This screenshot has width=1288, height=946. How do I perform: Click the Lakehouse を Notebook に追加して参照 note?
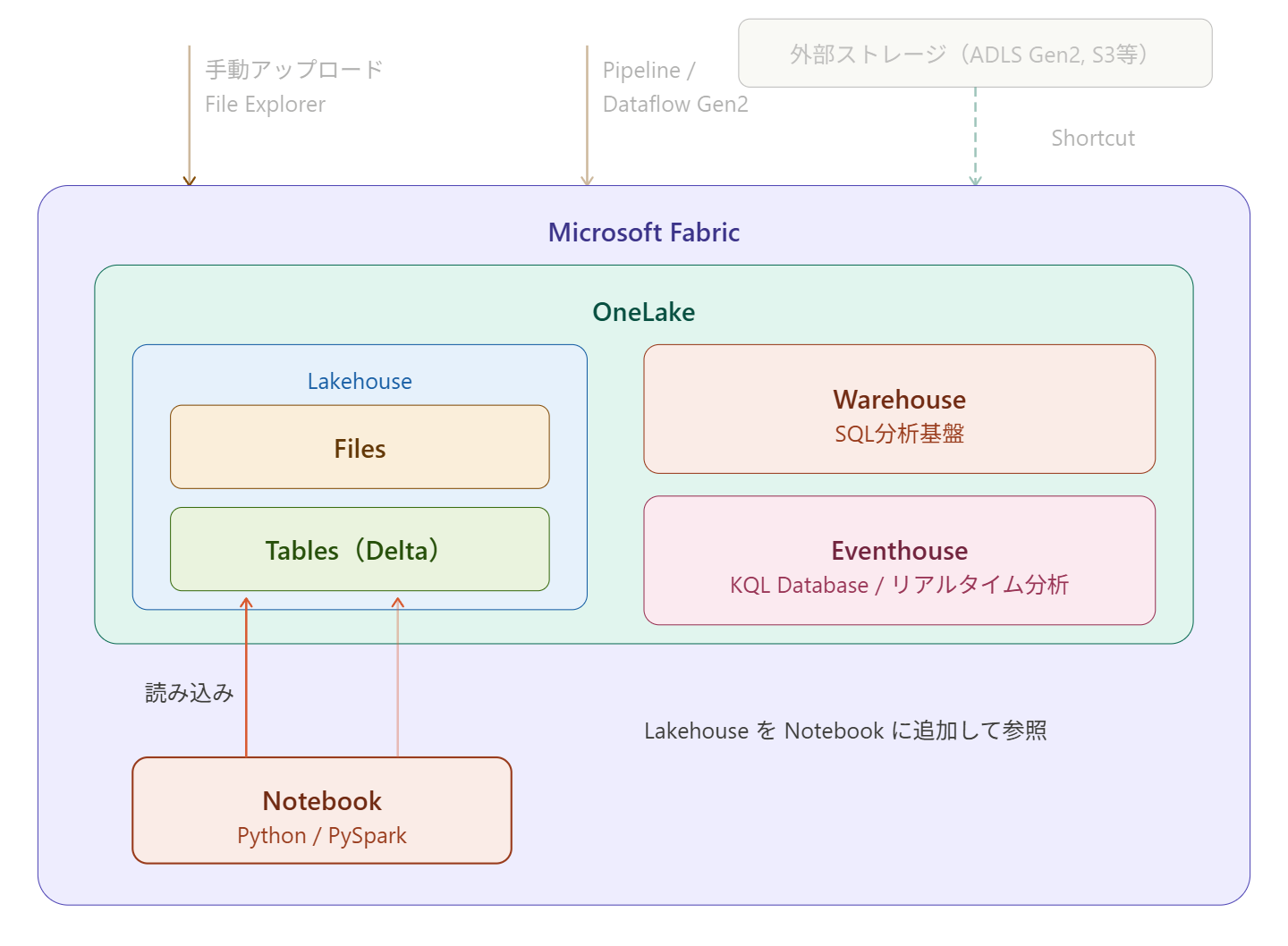(845, 731)
